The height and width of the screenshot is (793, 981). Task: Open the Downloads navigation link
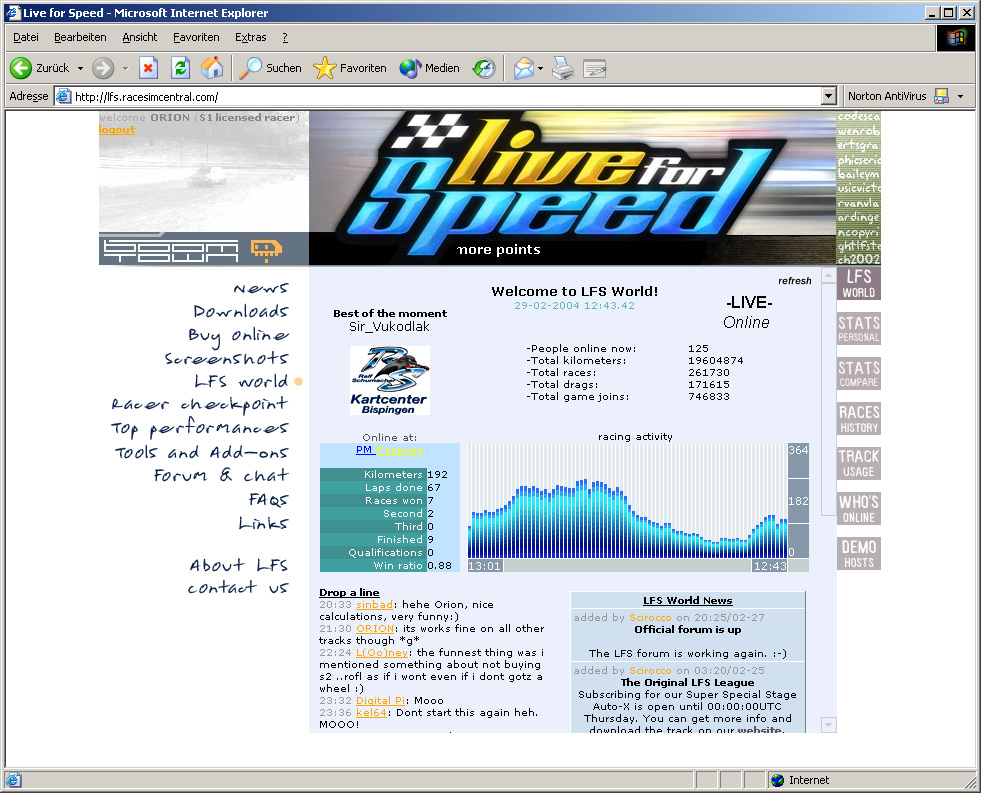click(241, 311)
